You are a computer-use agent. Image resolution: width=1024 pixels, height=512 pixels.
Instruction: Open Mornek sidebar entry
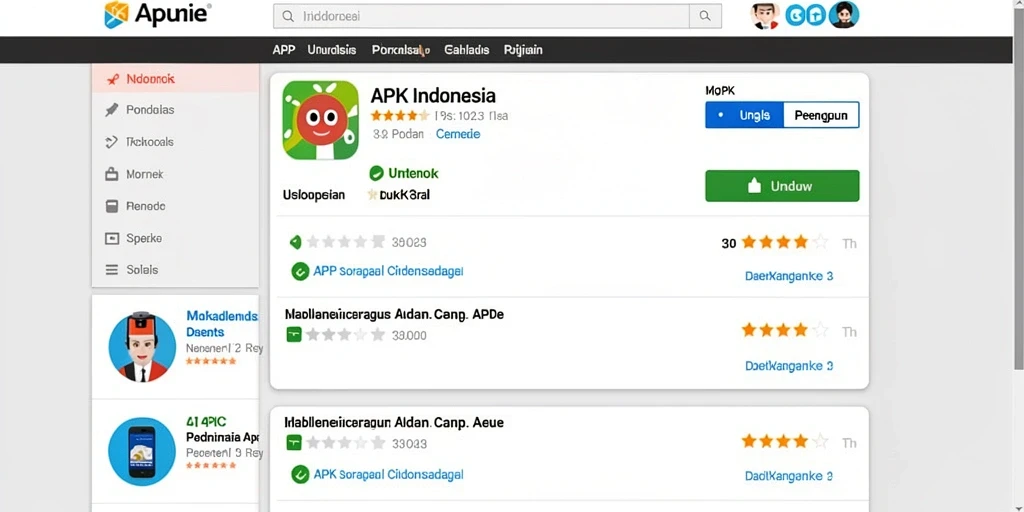click(x=144, y=174)
